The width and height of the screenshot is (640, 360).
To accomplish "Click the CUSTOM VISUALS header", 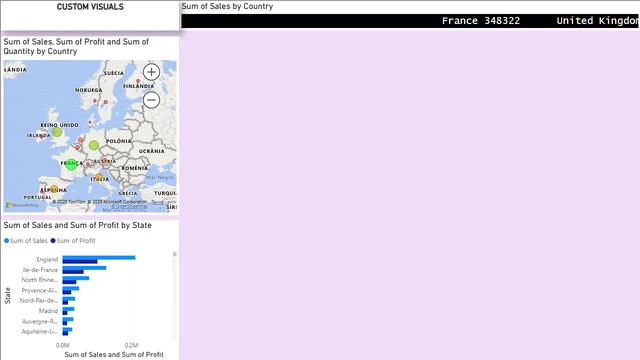I will pos(90,7).
